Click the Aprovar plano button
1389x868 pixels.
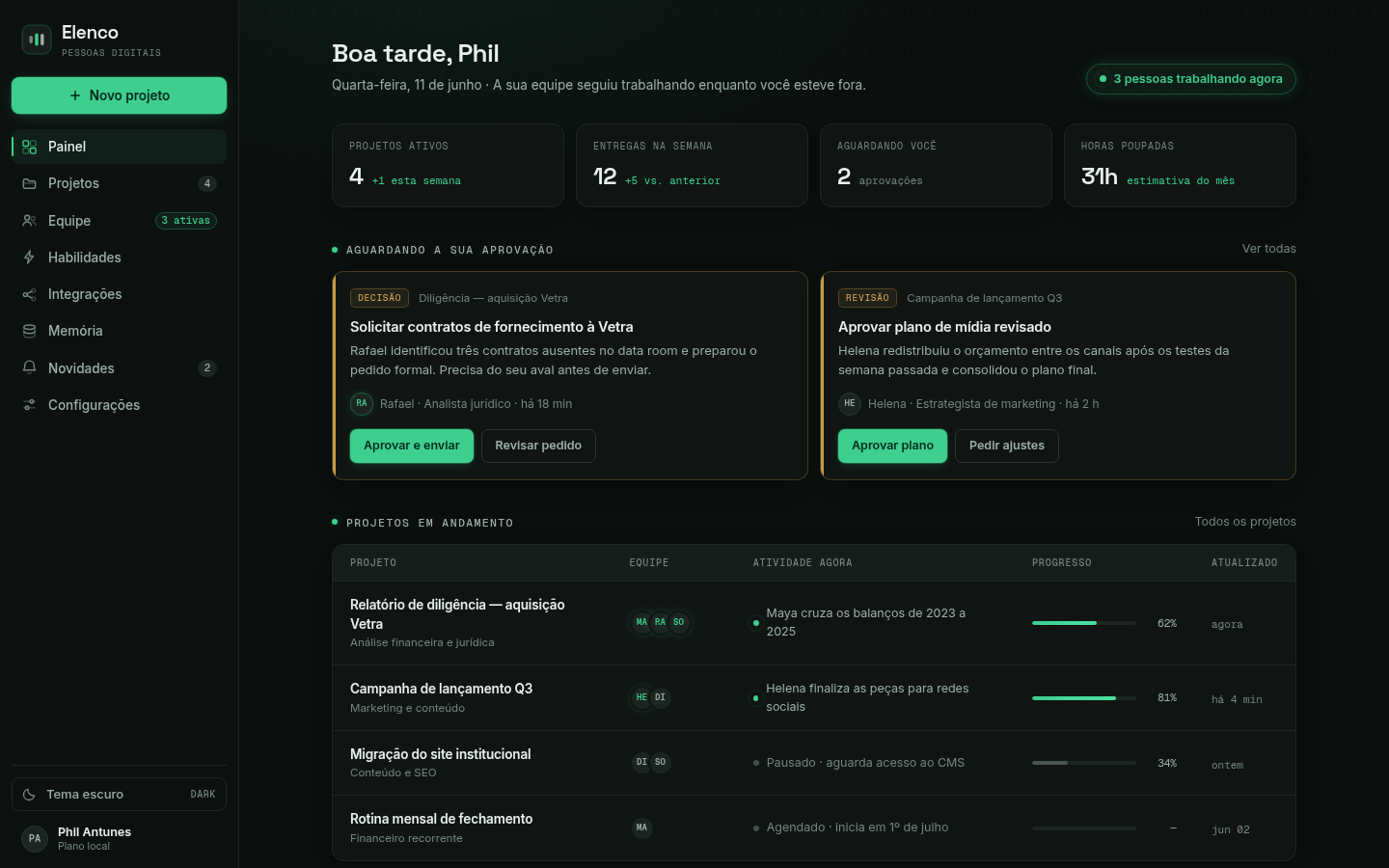(x=892, y=446)
